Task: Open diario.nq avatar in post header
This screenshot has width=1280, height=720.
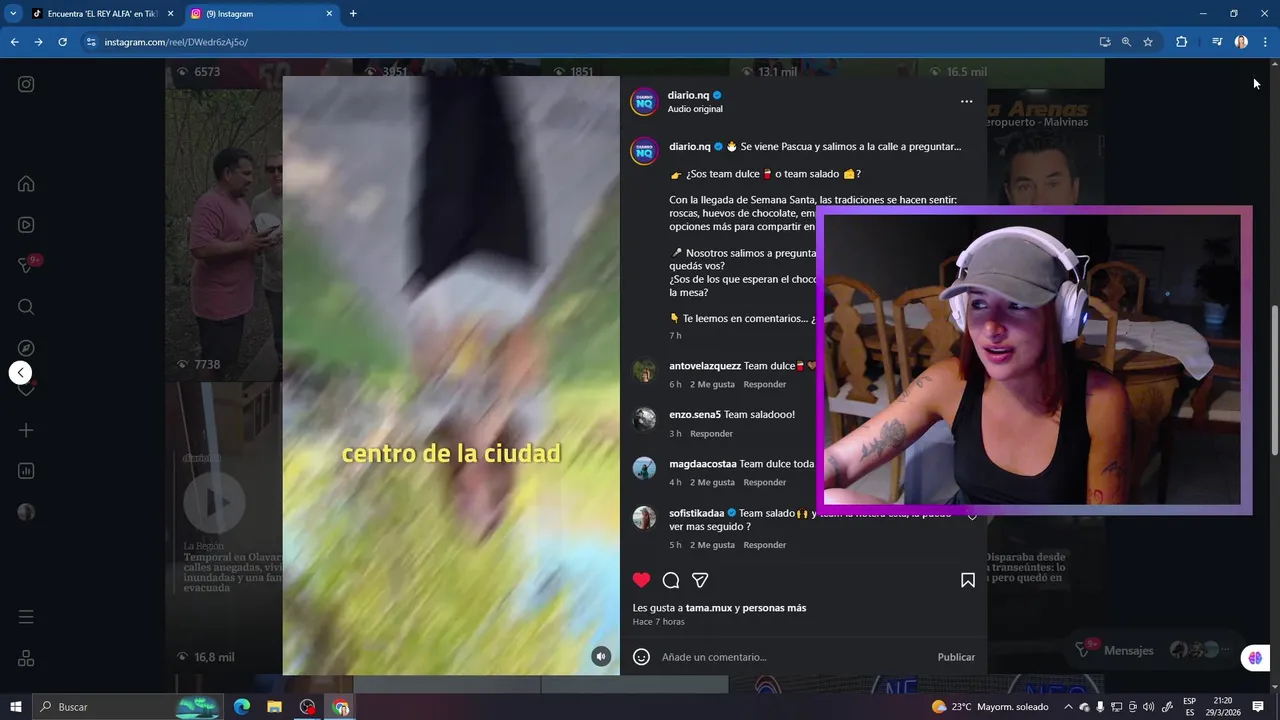Action: tap(645, 101)
